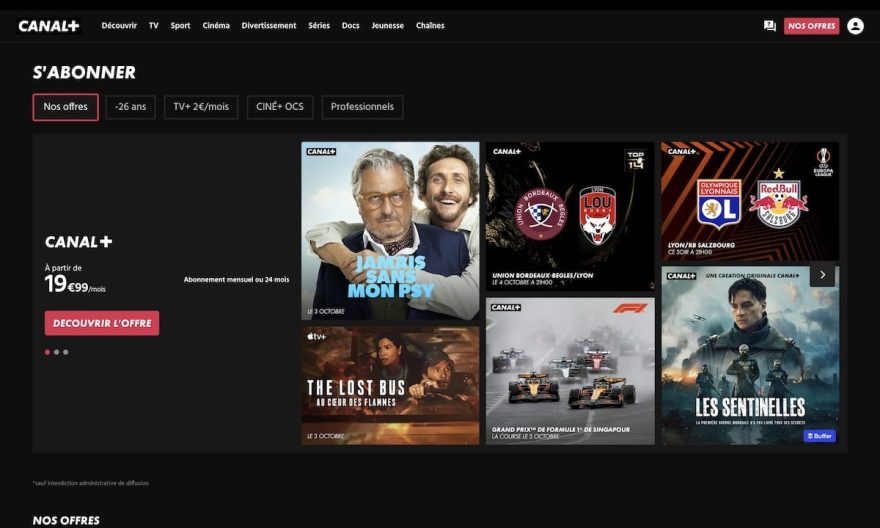Select the third carousel pagination dot
Viewport: 880px width, 528px height.
tap(66, 352)
